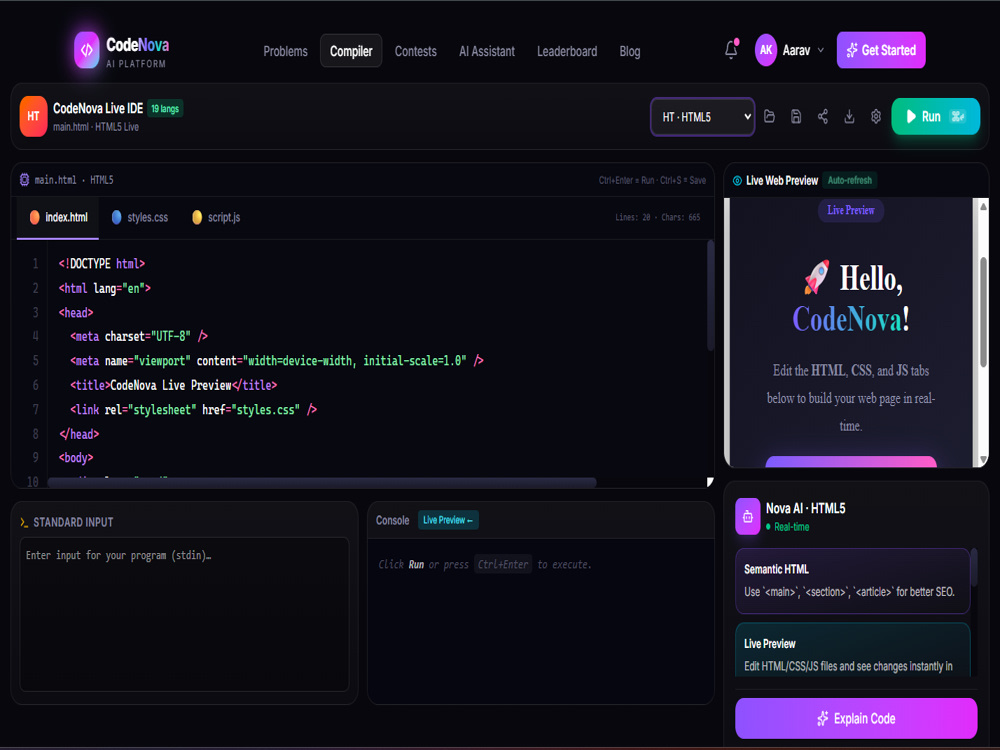Click the main.html editor header icon
The width and height of the screenshot is (1000, 750).
click(24, 180)
